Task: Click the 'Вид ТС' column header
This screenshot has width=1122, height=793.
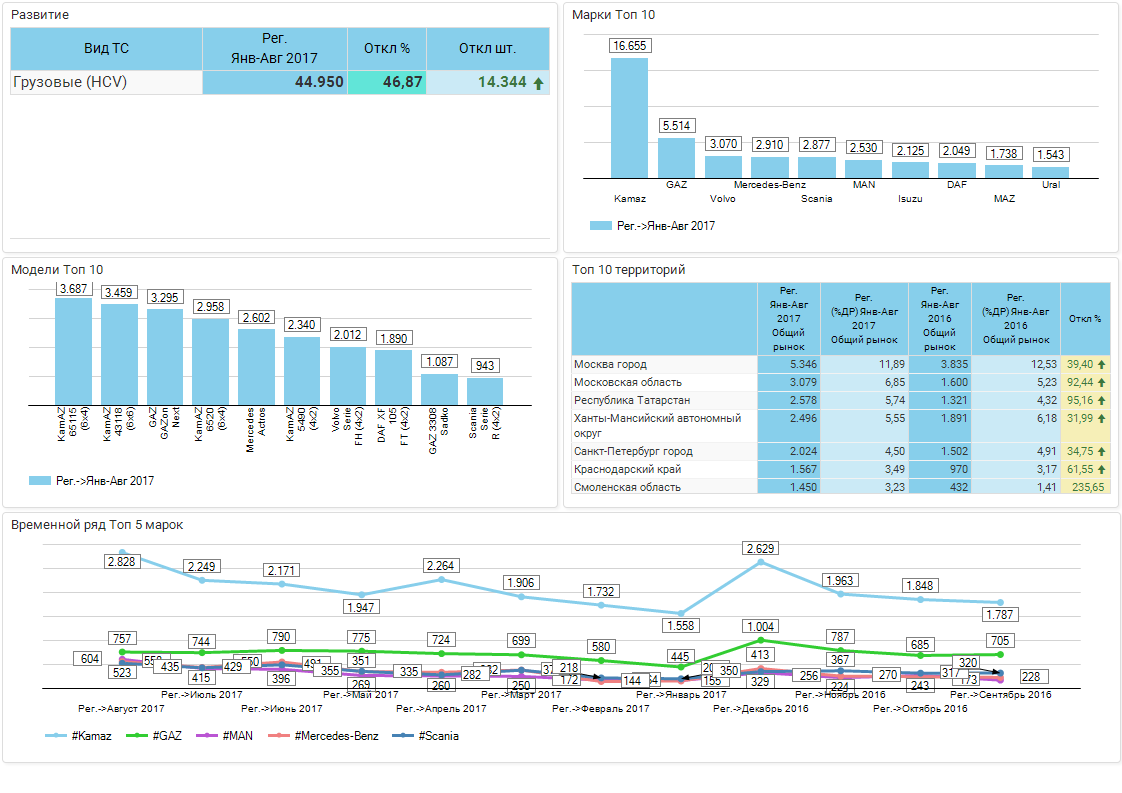Action: (107, 49)
